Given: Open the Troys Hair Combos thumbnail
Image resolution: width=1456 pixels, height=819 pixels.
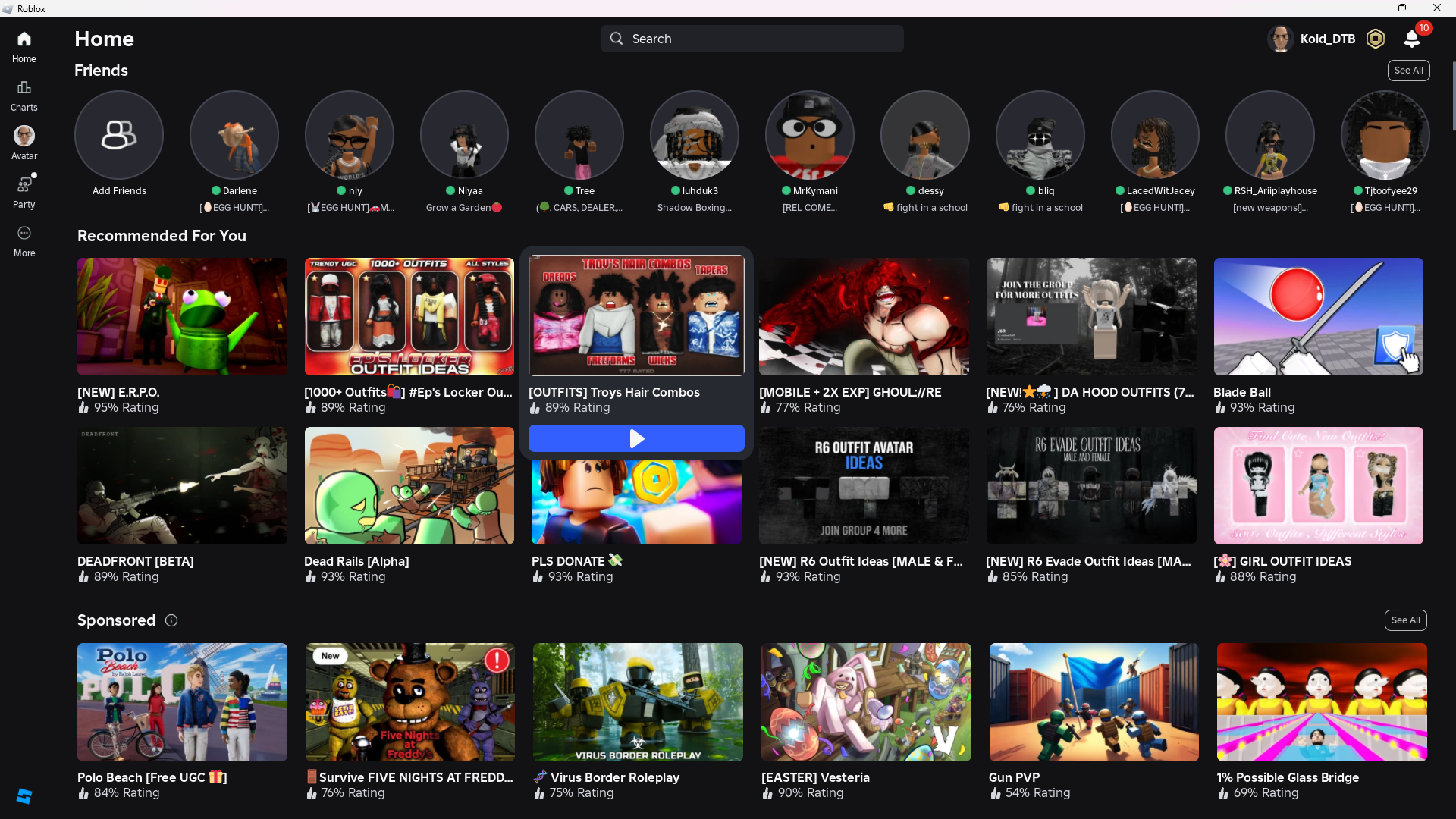Looking at the screenshot, I should [636, 315].
